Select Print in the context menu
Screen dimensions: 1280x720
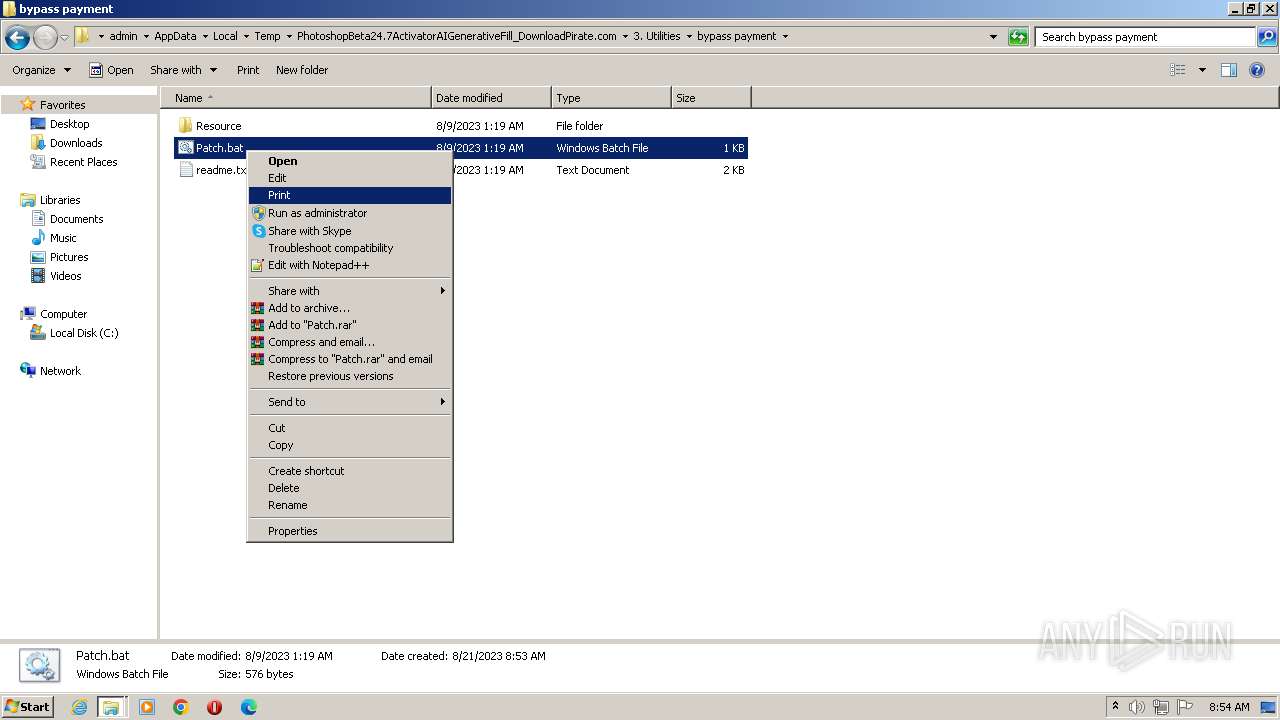(x=350, y=195)
